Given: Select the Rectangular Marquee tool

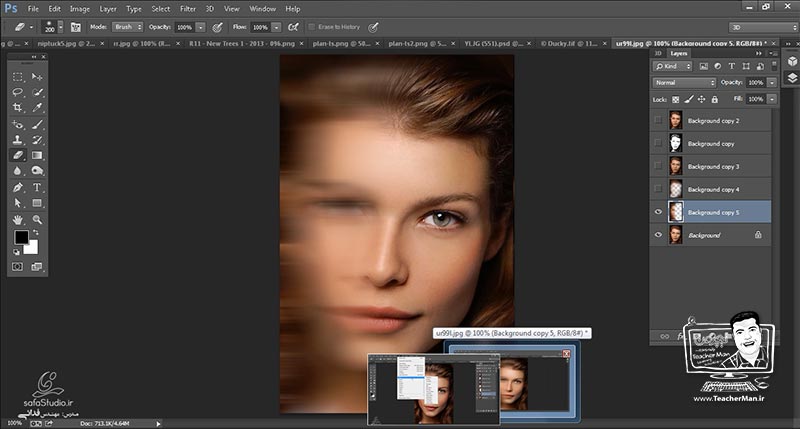Looking at the screenshot, I should point(18,77).
